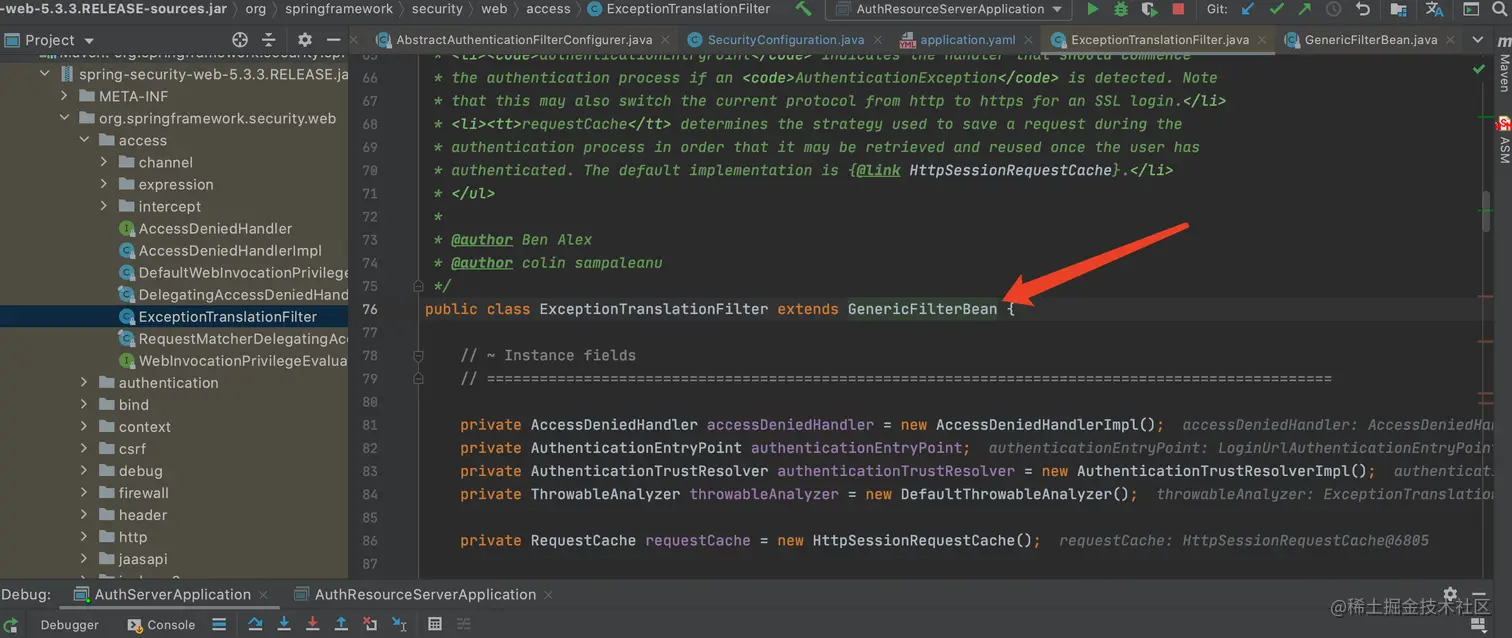Image resolution: width=1512 pixels, height=638 pixels.
Task: Select the AccessDeniedHandler file in tree
Action: point(215,228)
